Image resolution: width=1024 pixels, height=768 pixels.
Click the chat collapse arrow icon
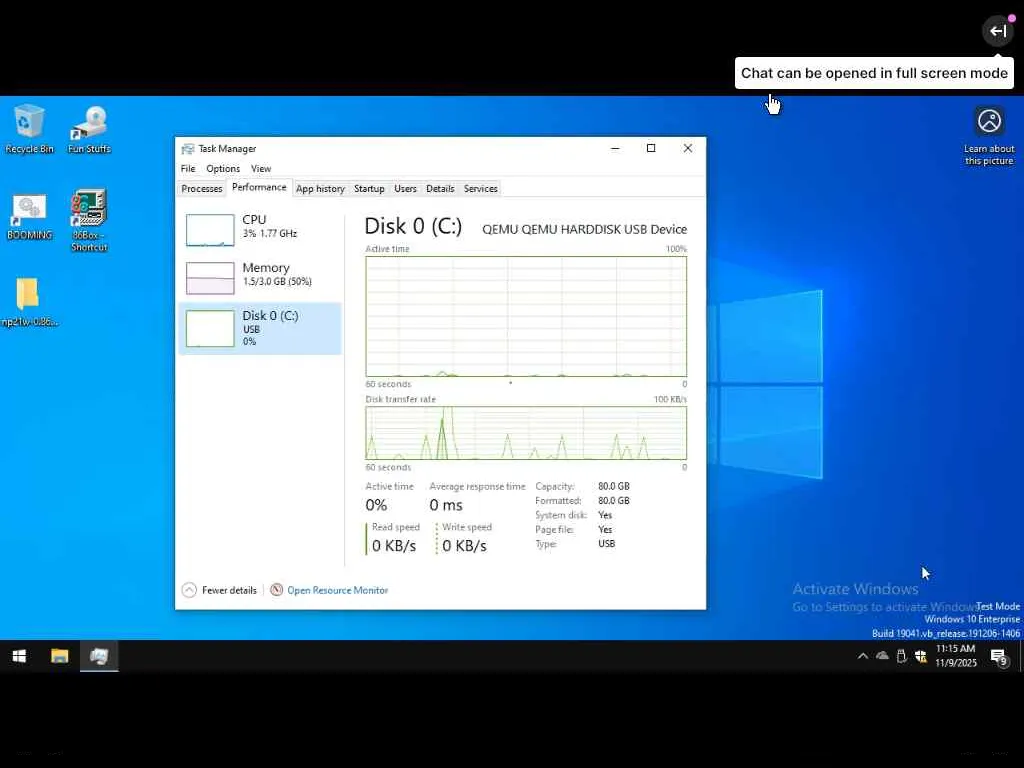[998, 31]
